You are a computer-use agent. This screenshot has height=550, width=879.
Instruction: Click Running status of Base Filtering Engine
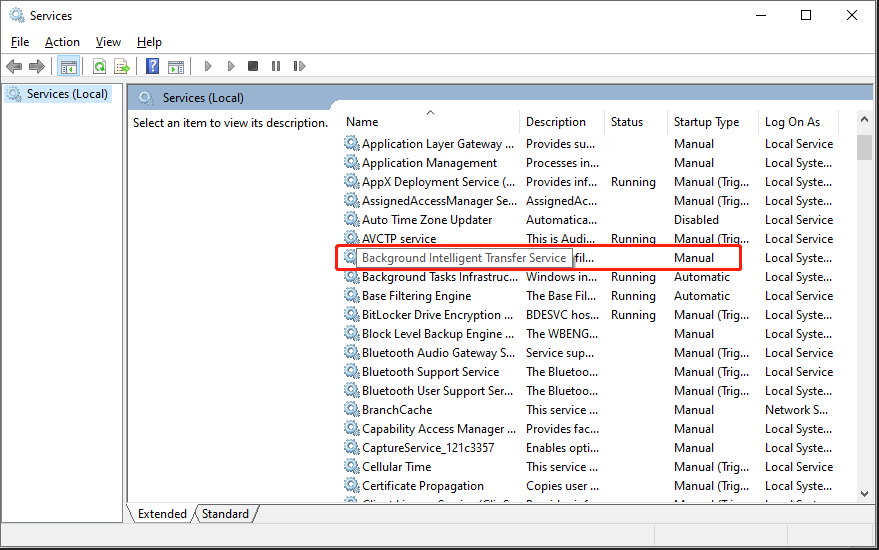pos(633,296)
